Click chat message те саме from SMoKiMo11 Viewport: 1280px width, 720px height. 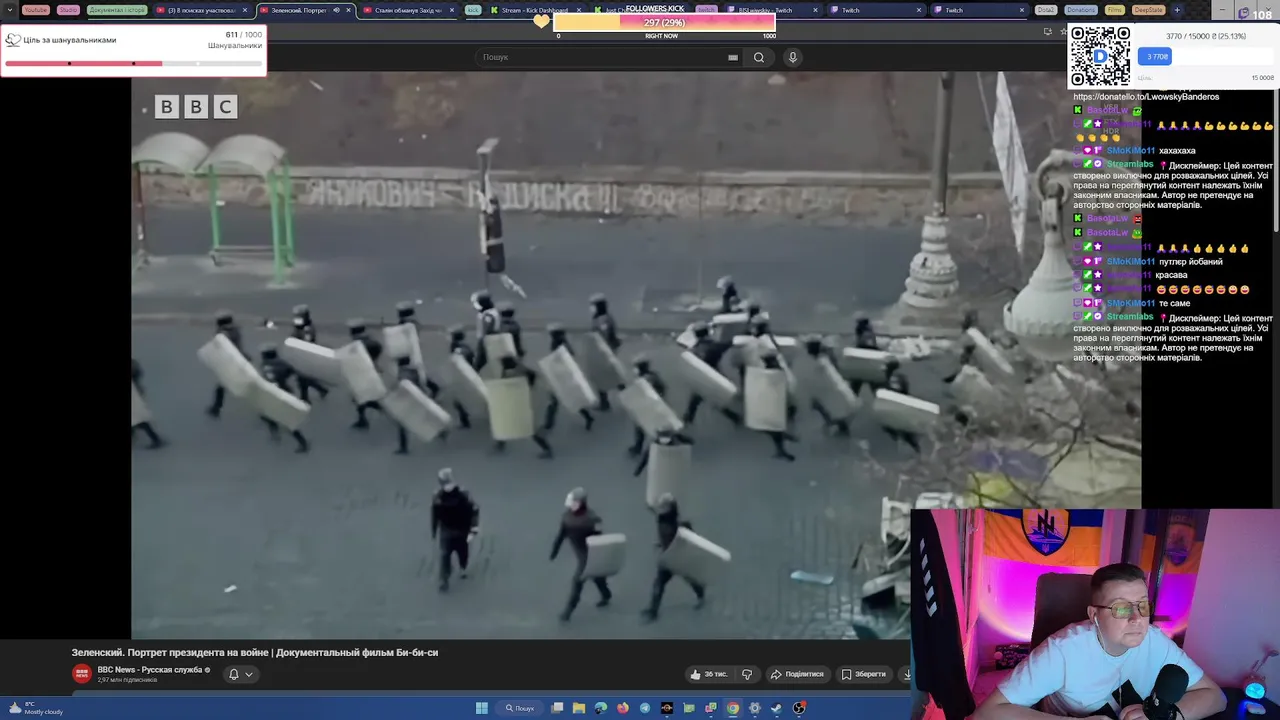[1174, 303]
